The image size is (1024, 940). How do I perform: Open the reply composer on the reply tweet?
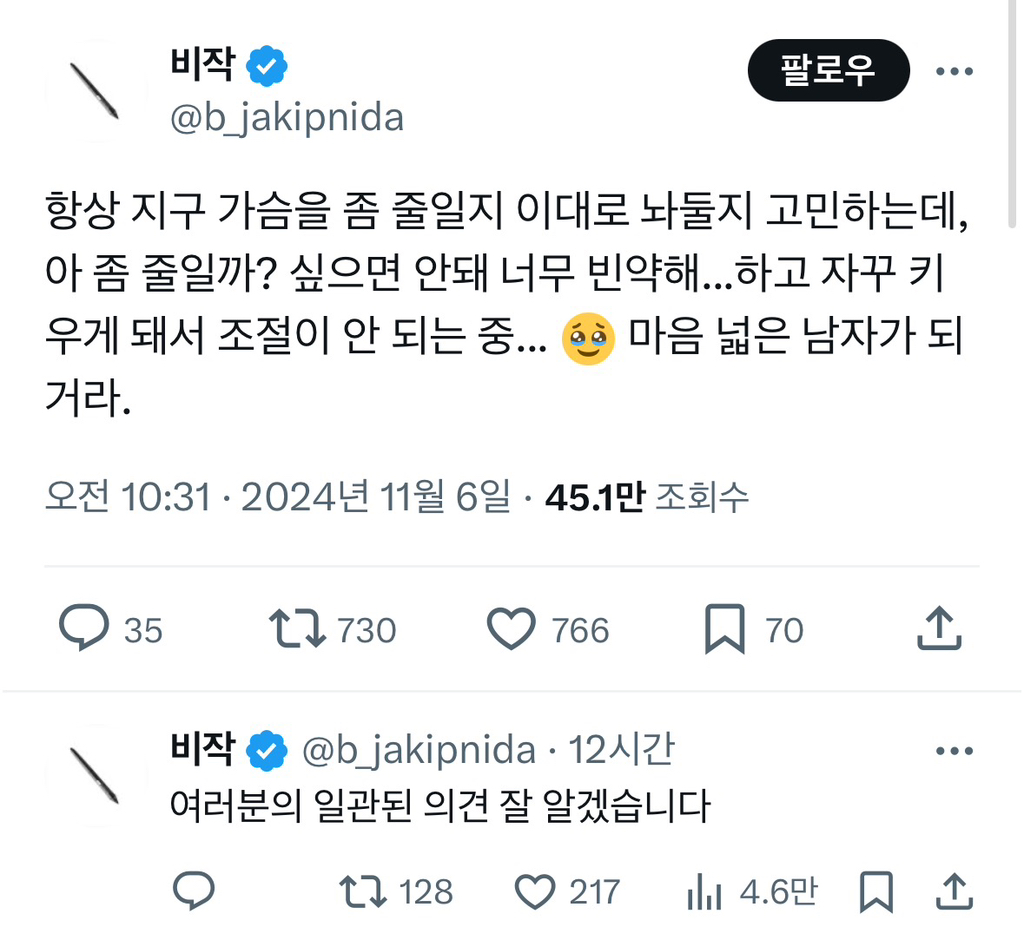196,893
